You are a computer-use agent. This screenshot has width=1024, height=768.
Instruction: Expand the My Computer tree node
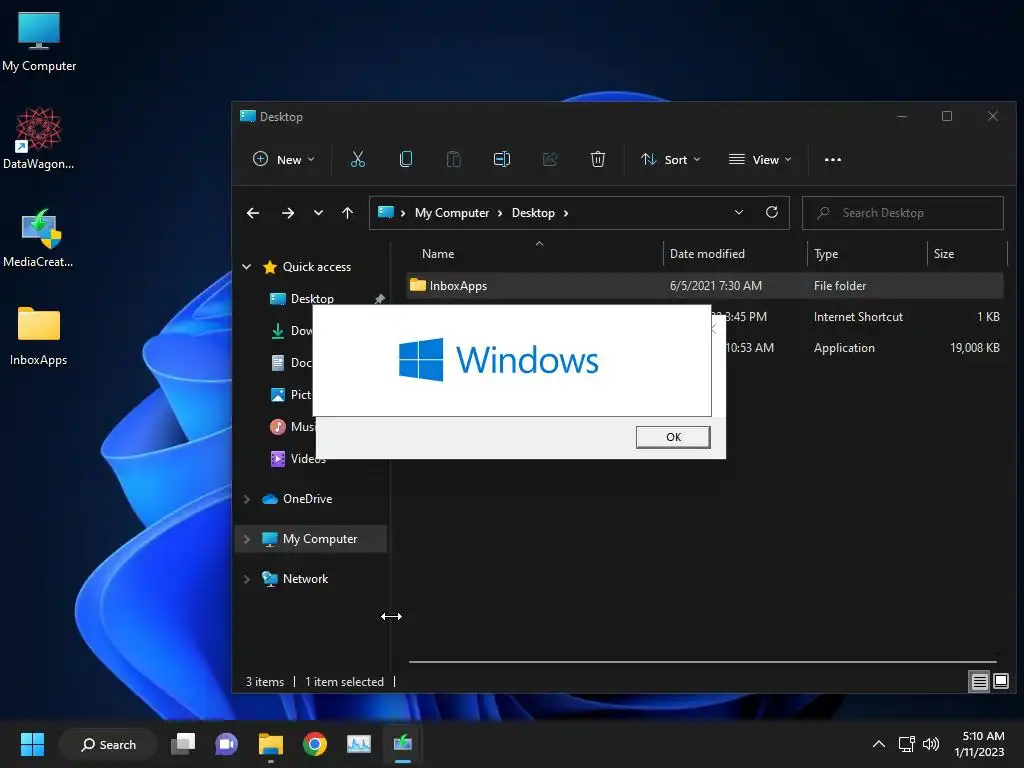tap(247, 539)
